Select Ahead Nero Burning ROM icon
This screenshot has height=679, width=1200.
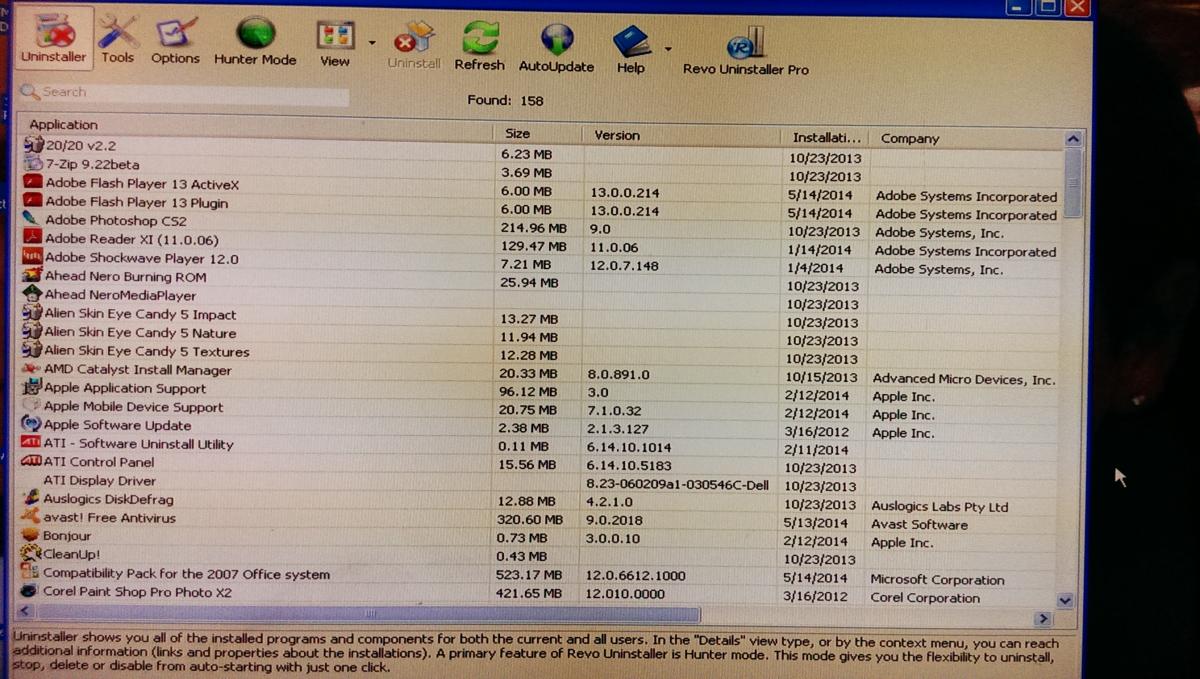31,276
